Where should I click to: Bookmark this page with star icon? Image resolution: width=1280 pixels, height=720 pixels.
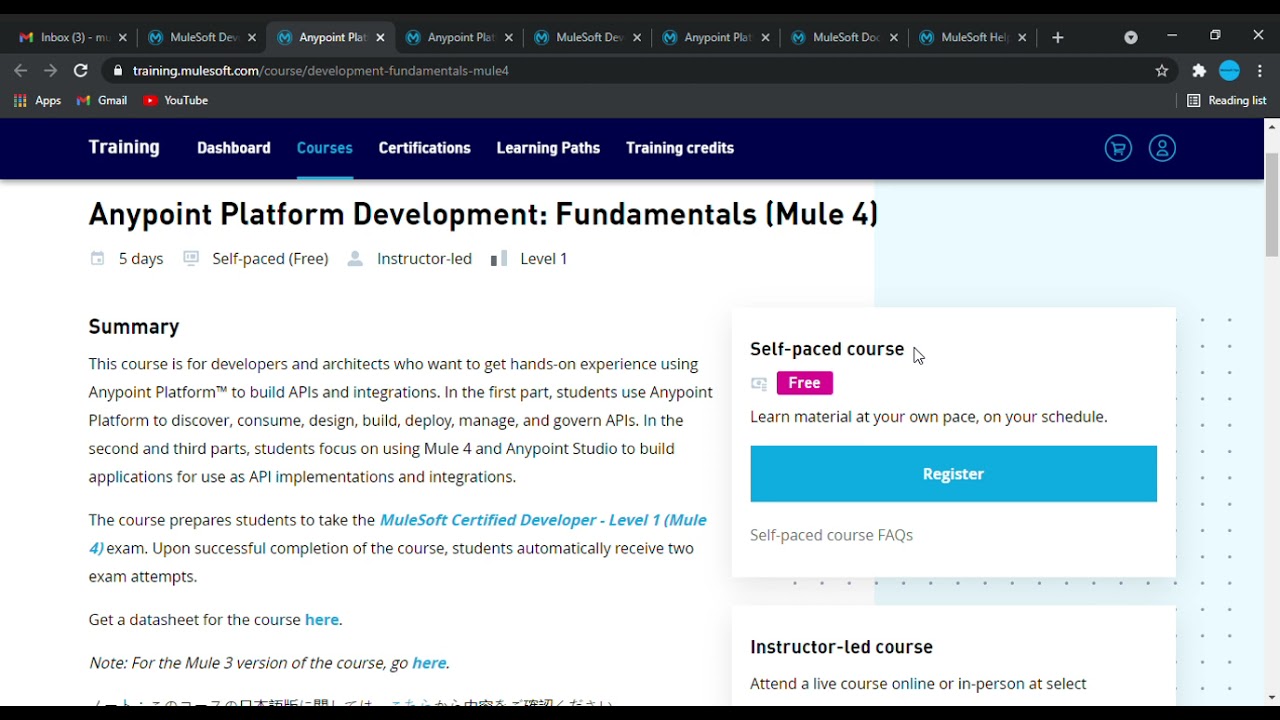(x=1162, y=71)
